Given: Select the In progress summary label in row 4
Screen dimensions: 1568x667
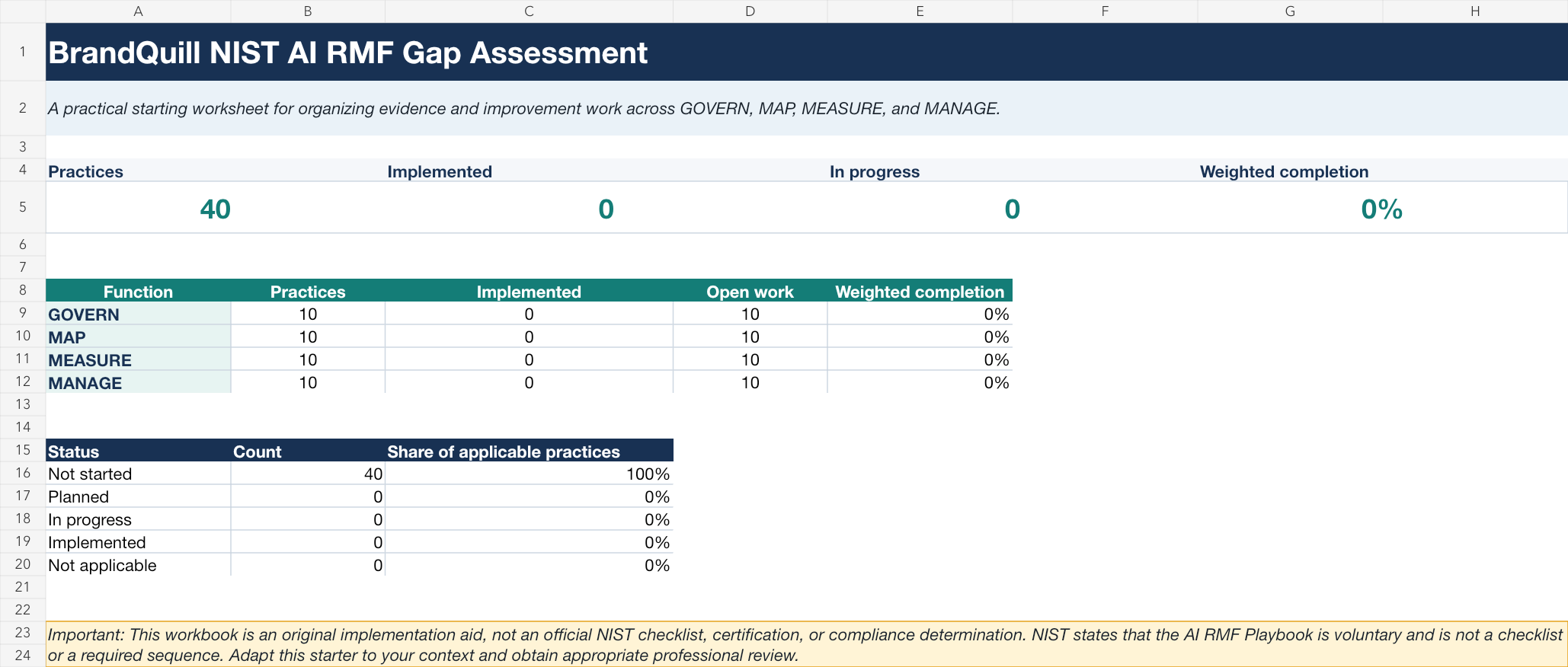Looking at the screenshot, I should 875,171.
